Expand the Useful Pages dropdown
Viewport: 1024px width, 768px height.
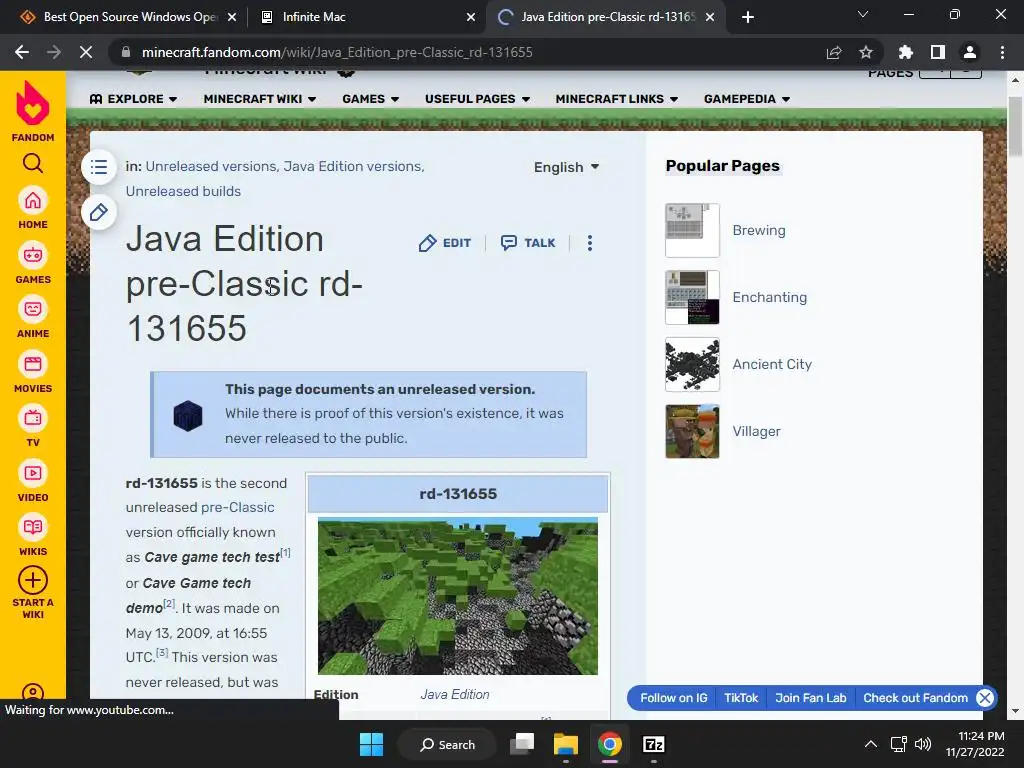click(x=477, y=99)
